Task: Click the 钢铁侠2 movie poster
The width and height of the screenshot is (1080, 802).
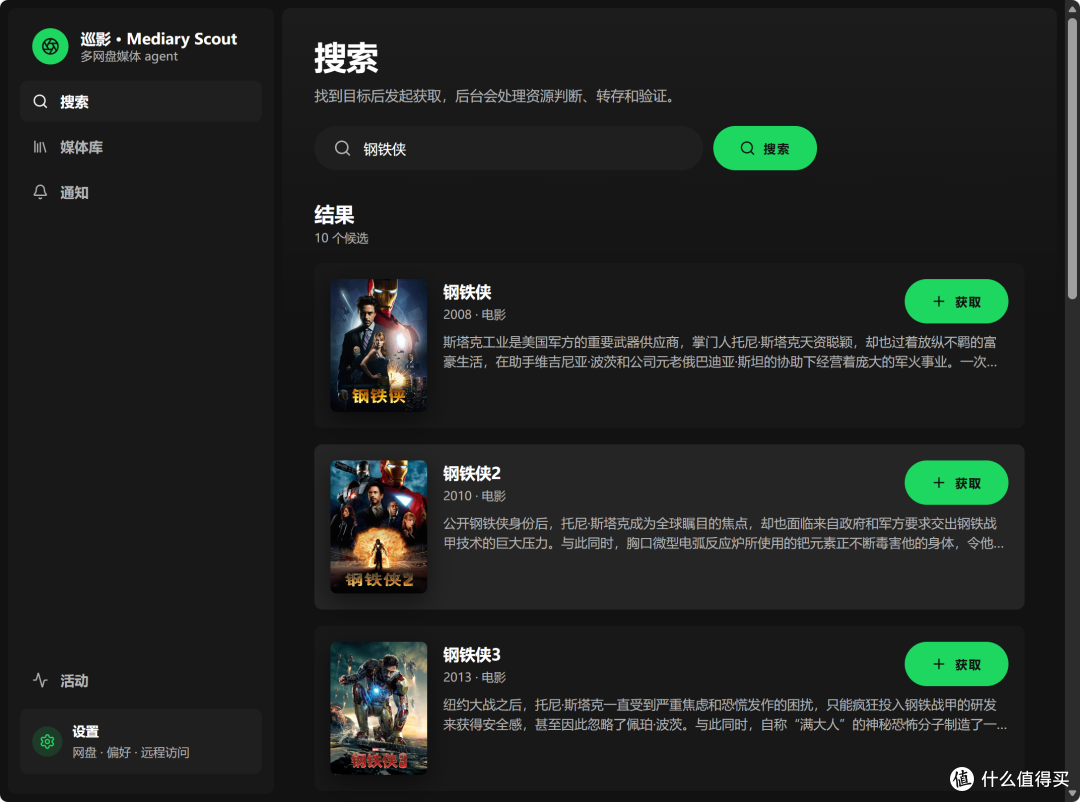Action: point(378,526)
